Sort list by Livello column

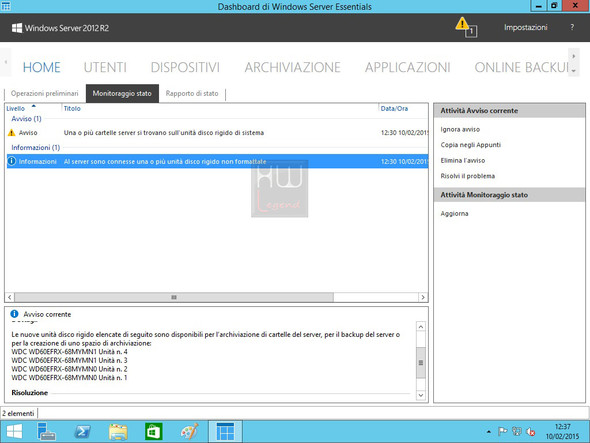(x=16, y=108)
